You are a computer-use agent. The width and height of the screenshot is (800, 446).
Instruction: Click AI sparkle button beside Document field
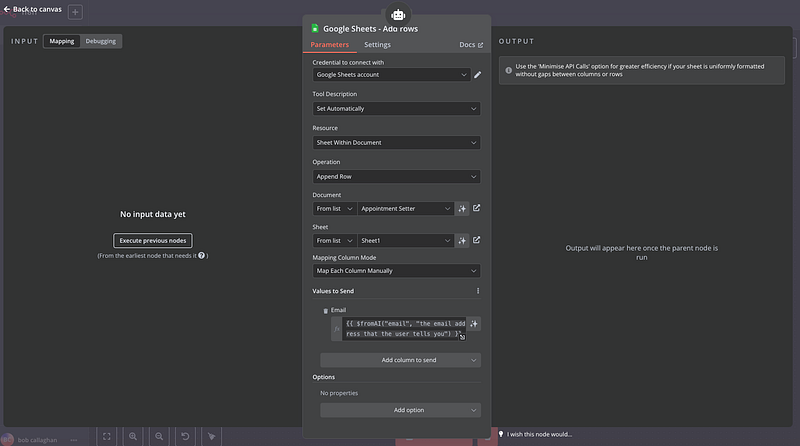(x=462, y=209)
